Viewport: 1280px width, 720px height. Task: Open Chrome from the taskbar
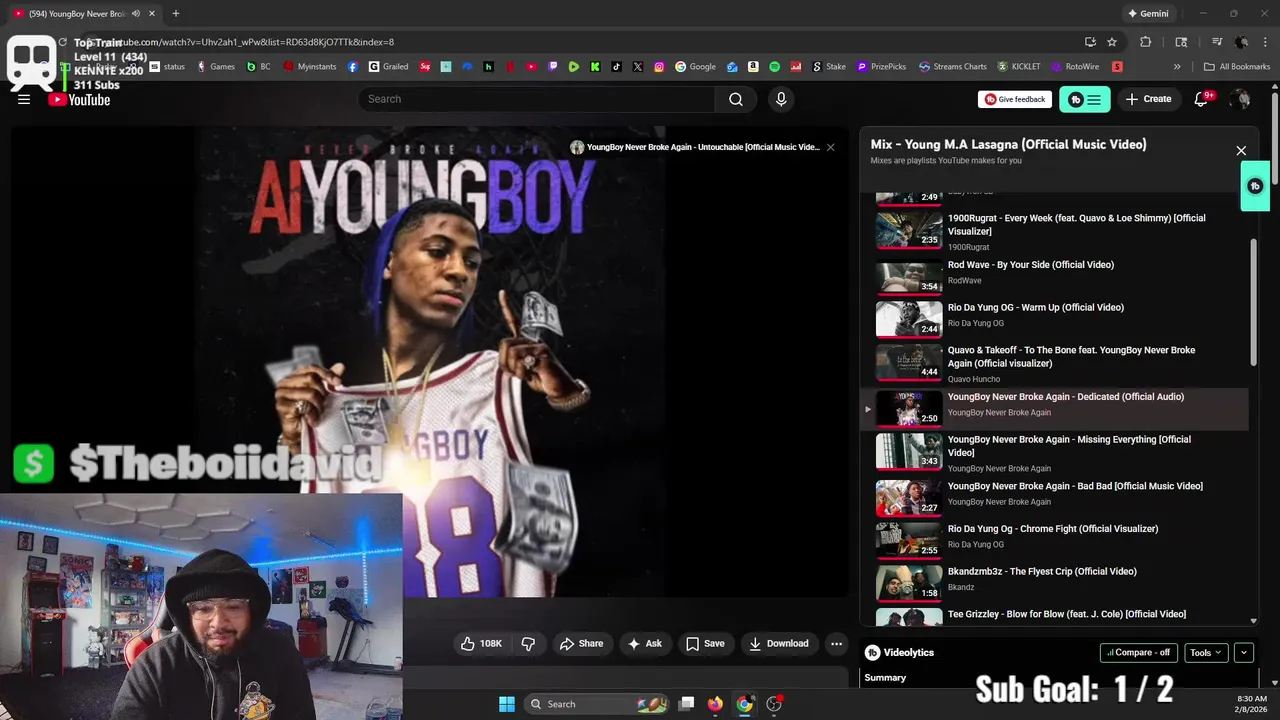point(745,704)
